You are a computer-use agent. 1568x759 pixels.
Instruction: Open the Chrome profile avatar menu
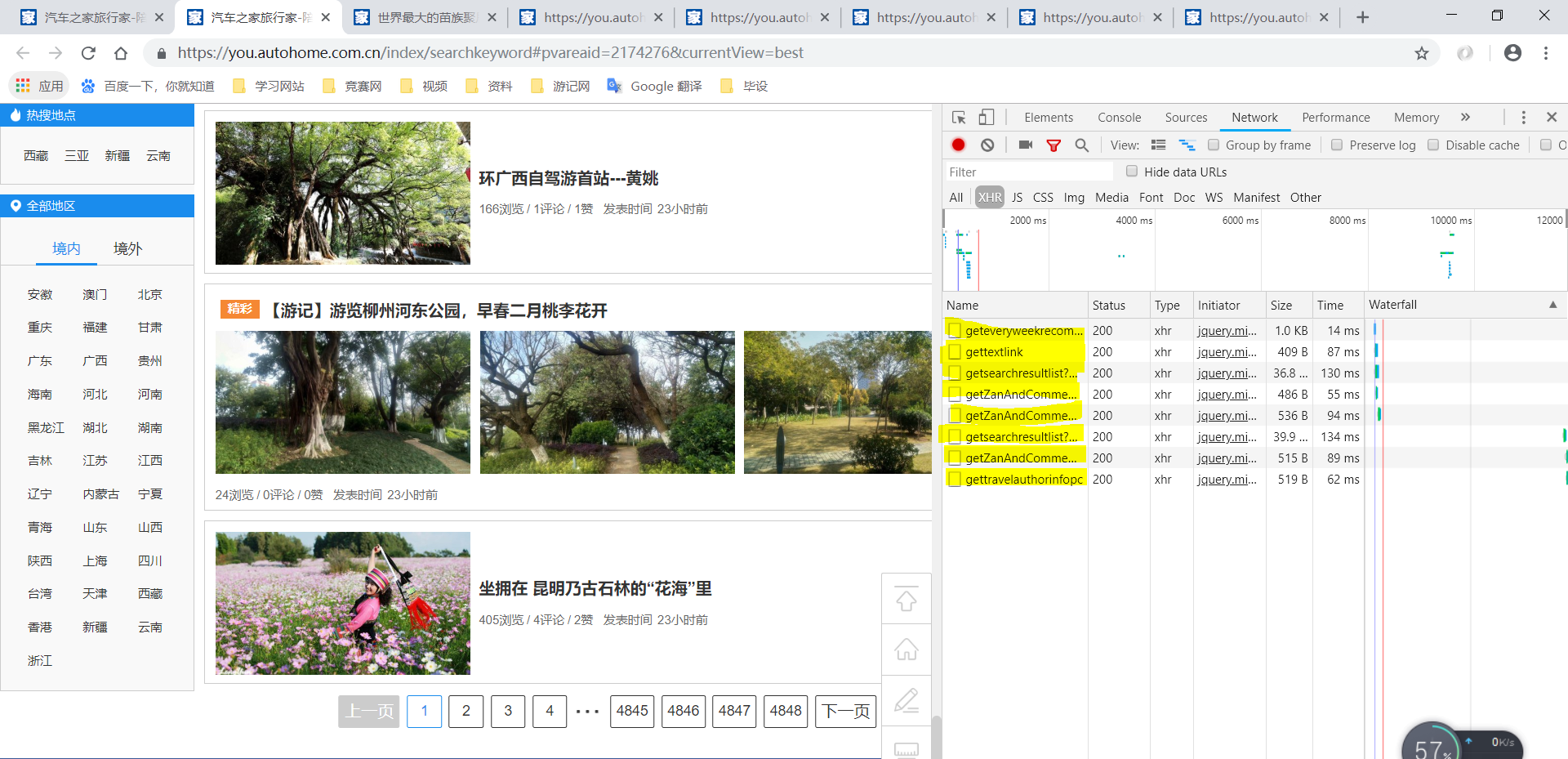(x=1512, y=53)
